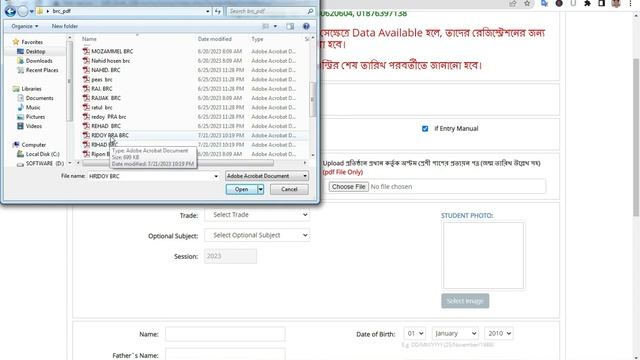
Task: Open the Pictures library
Action: pyautogui.click(x=35, y=117)
